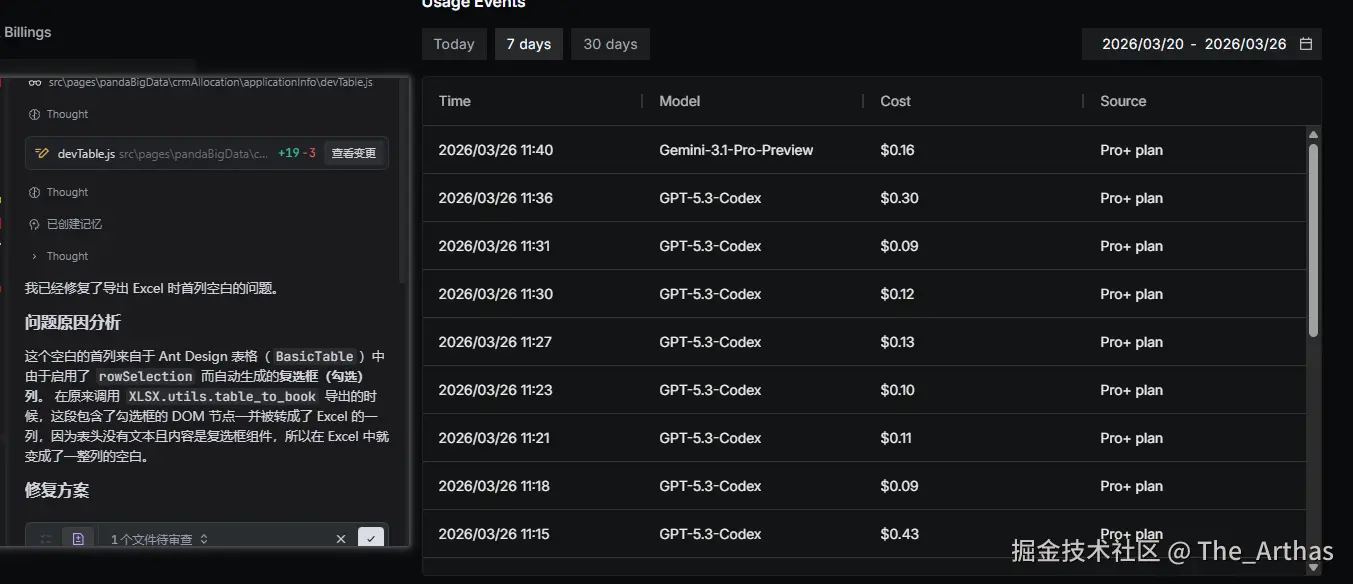Open the Billings section link
1353x584 pixels.
pyautogui.click(x=27, y=32)
